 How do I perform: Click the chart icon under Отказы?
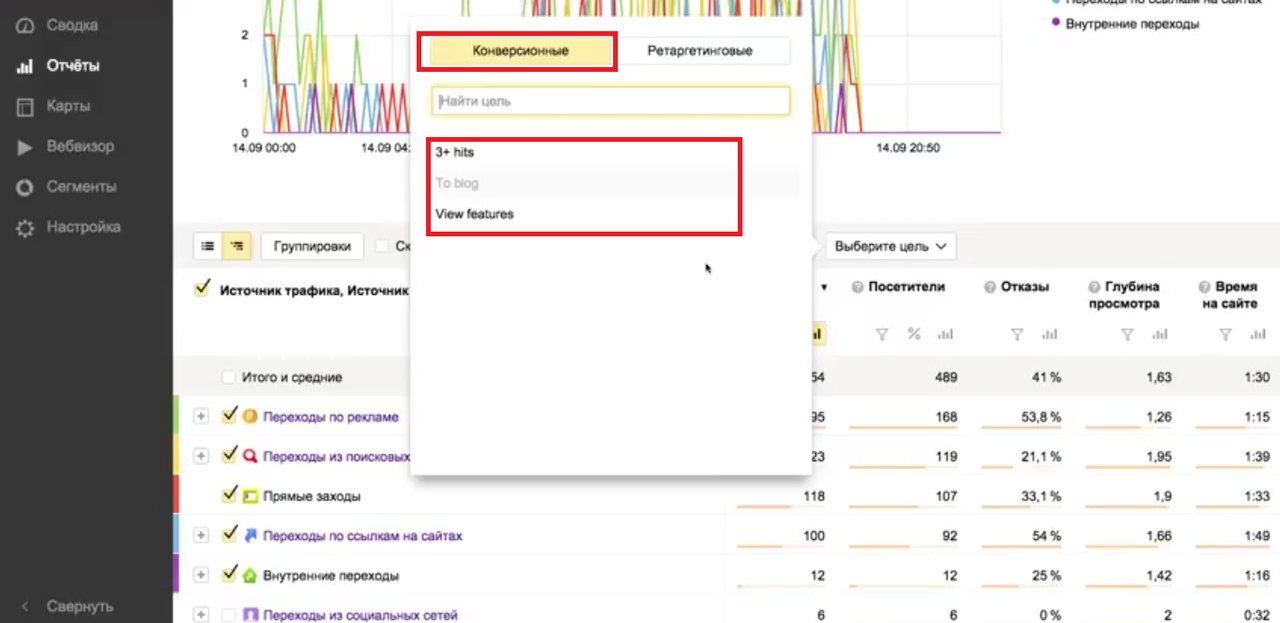[1049, 335]
